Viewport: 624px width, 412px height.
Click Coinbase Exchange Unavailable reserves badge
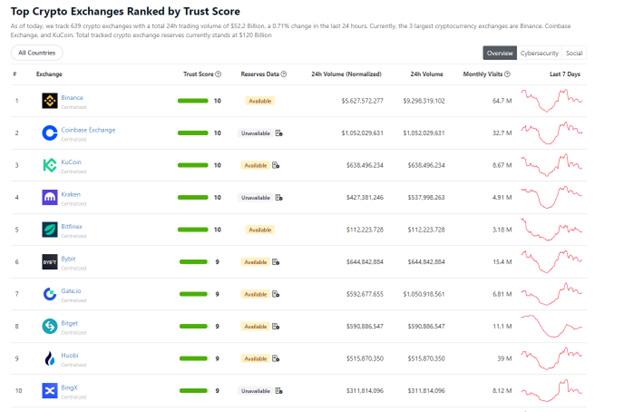click(255, 133)
